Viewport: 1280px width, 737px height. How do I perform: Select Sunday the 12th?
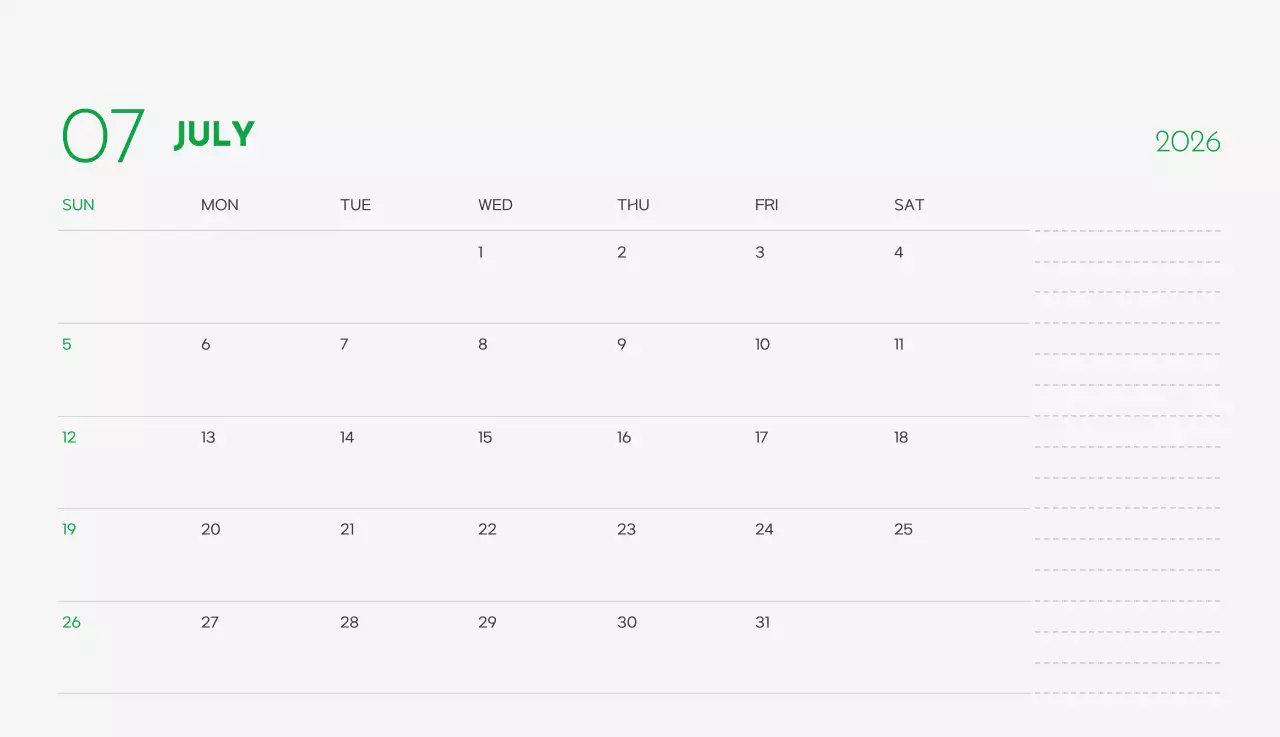(x=69, y=438)
